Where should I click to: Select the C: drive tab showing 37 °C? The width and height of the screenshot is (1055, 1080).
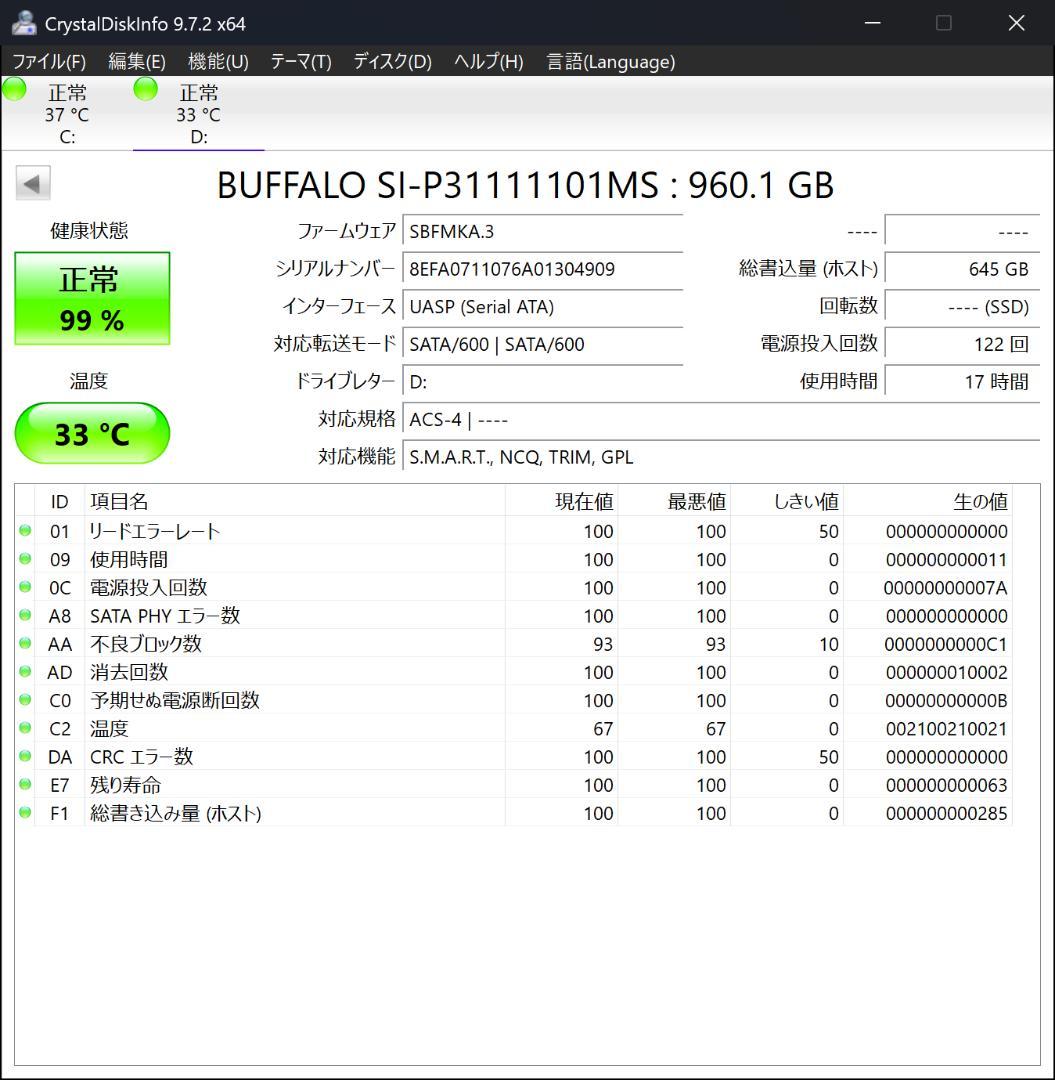[67, 113]
